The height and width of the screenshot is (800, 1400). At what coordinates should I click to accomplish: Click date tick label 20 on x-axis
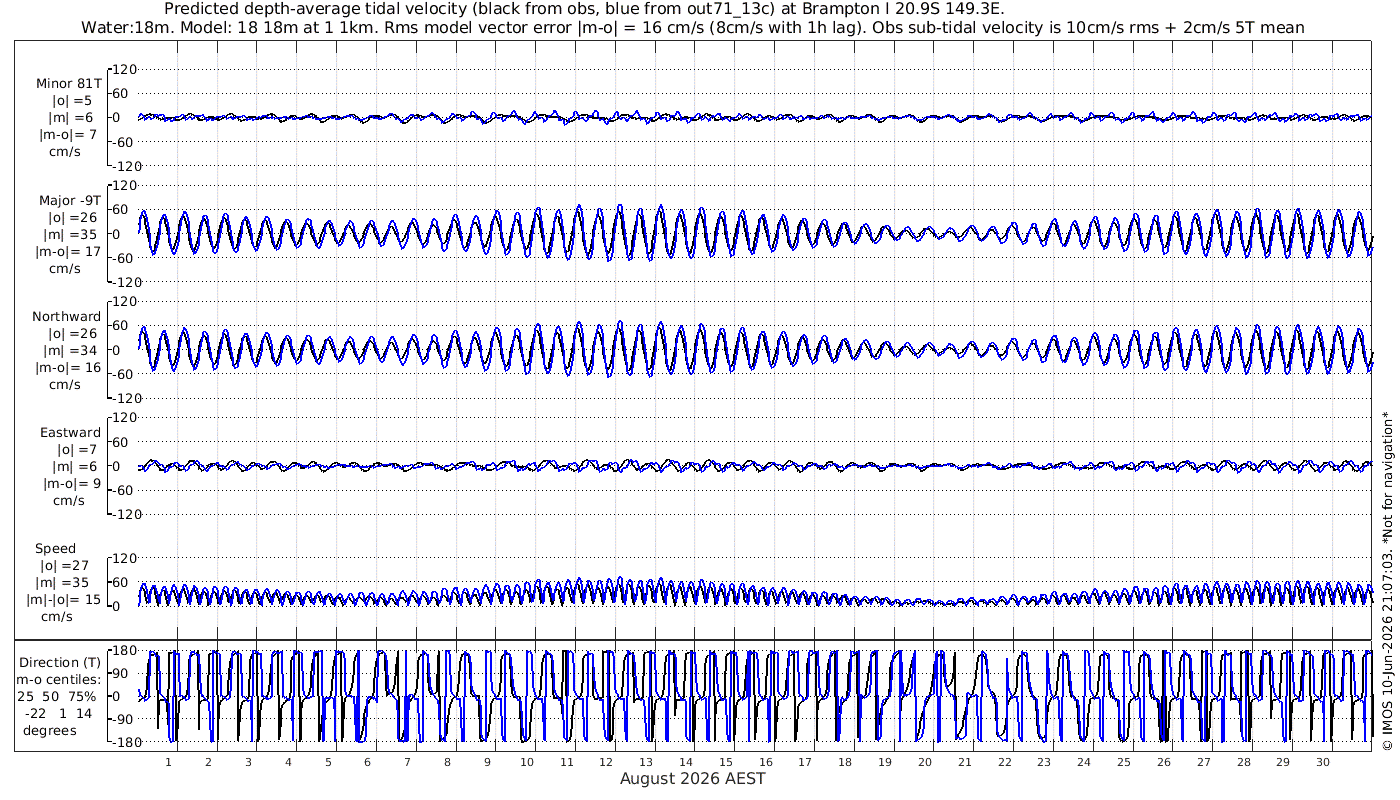[925, 762]
